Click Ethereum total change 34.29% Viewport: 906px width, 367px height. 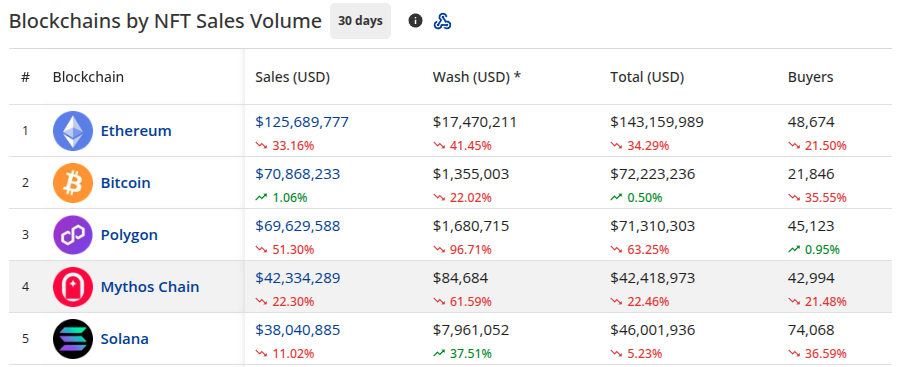pyautogui.click(x=640, y=146)
